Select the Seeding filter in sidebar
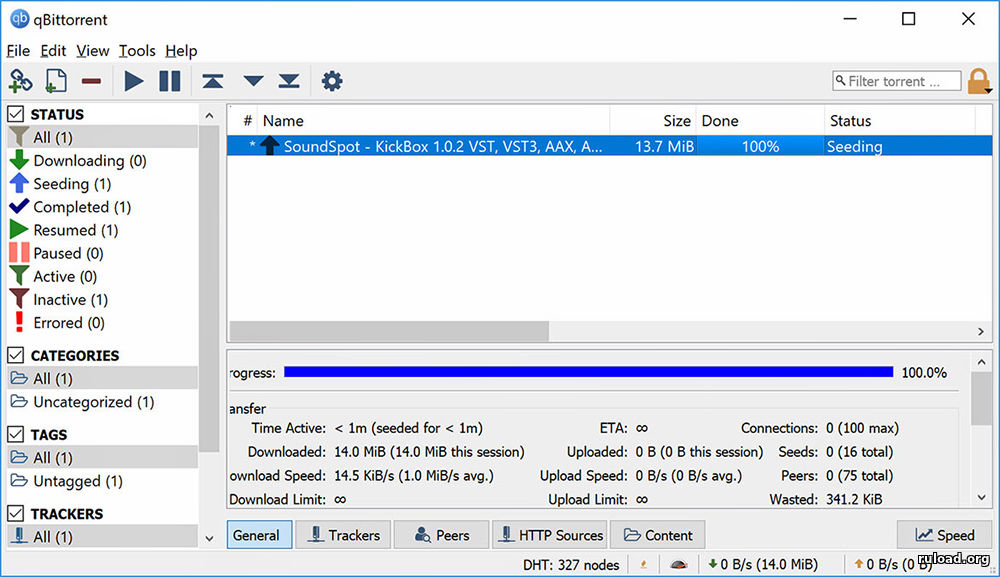1000x577 pixels. 71,184
